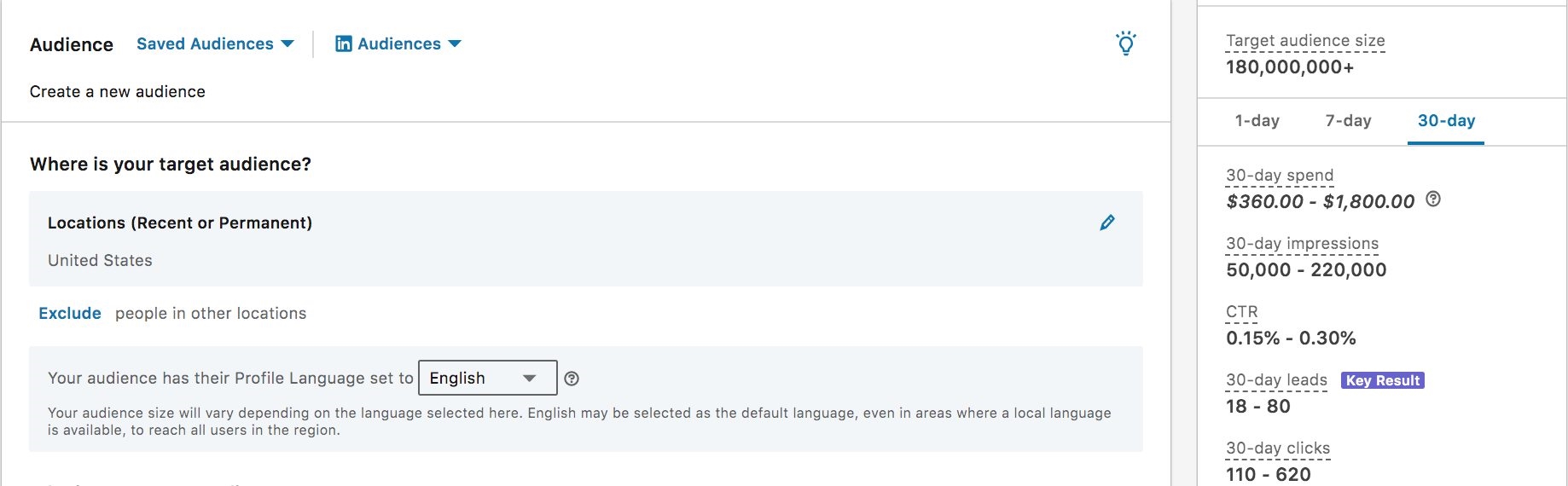Open the English profile language selector
Viewport: 1568px width, 486px height.
(487, 378)
